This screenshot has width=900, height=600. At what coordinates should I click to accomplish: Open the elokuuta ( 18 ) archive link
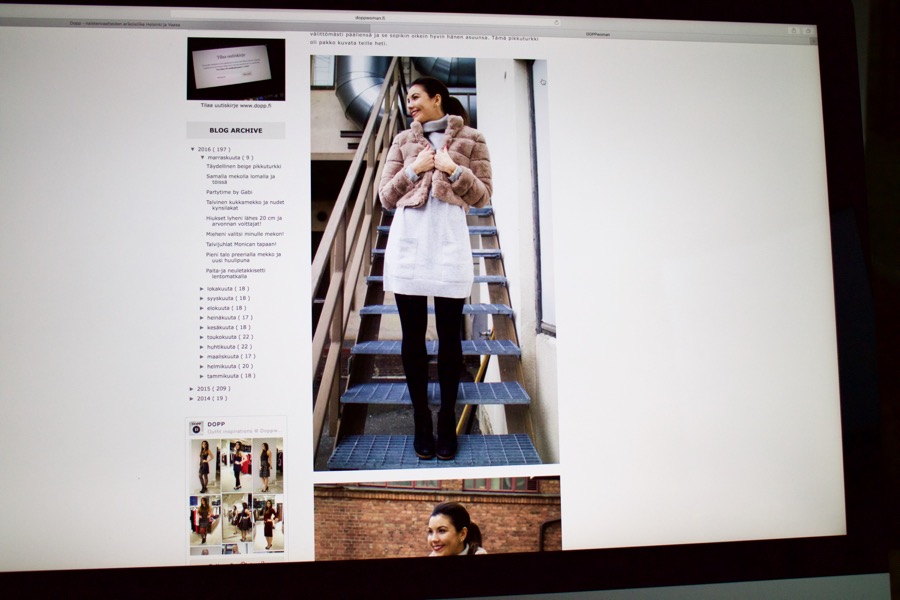point(226,308)
